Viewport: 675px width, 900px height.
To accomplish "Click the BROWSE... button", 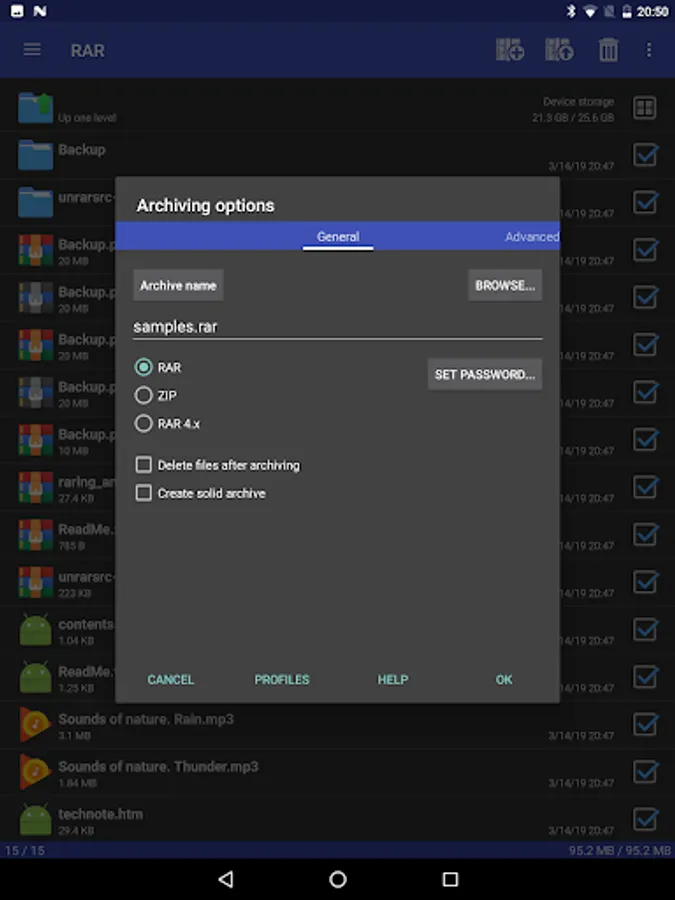I will coord(505,285).
